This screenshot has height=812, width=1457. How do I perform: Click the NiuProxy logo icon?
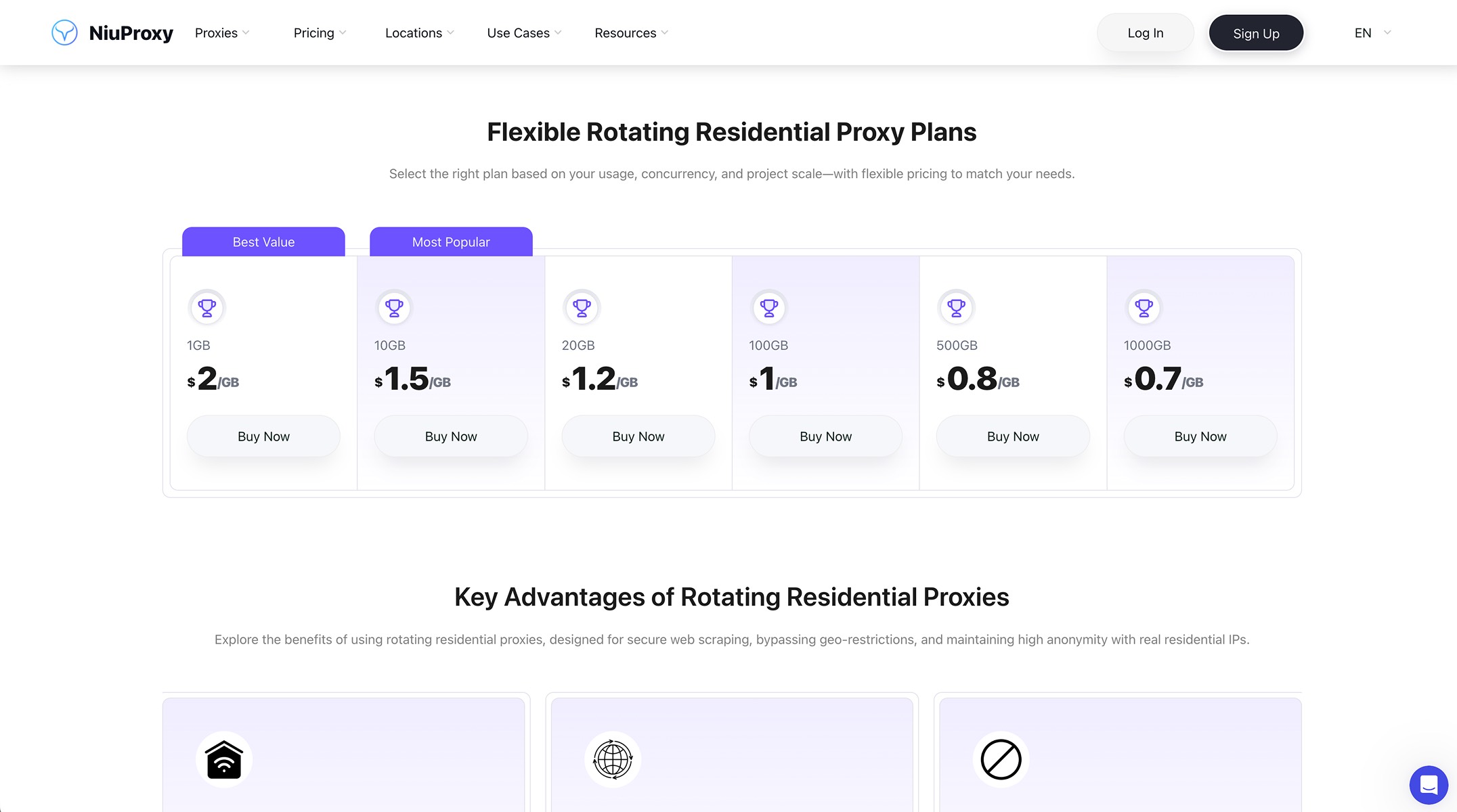(65, 32)
